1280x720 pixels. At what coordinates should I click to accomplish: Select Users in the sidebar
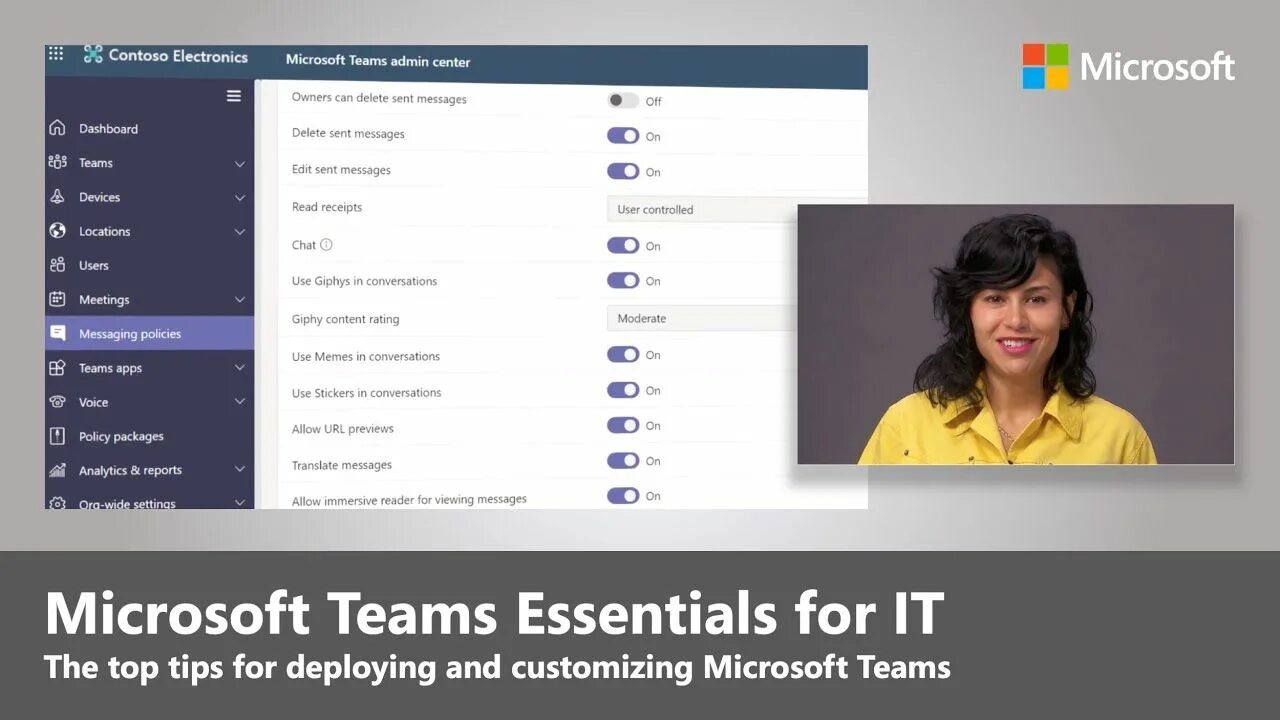pyautogui.click(x=149, y=265)
